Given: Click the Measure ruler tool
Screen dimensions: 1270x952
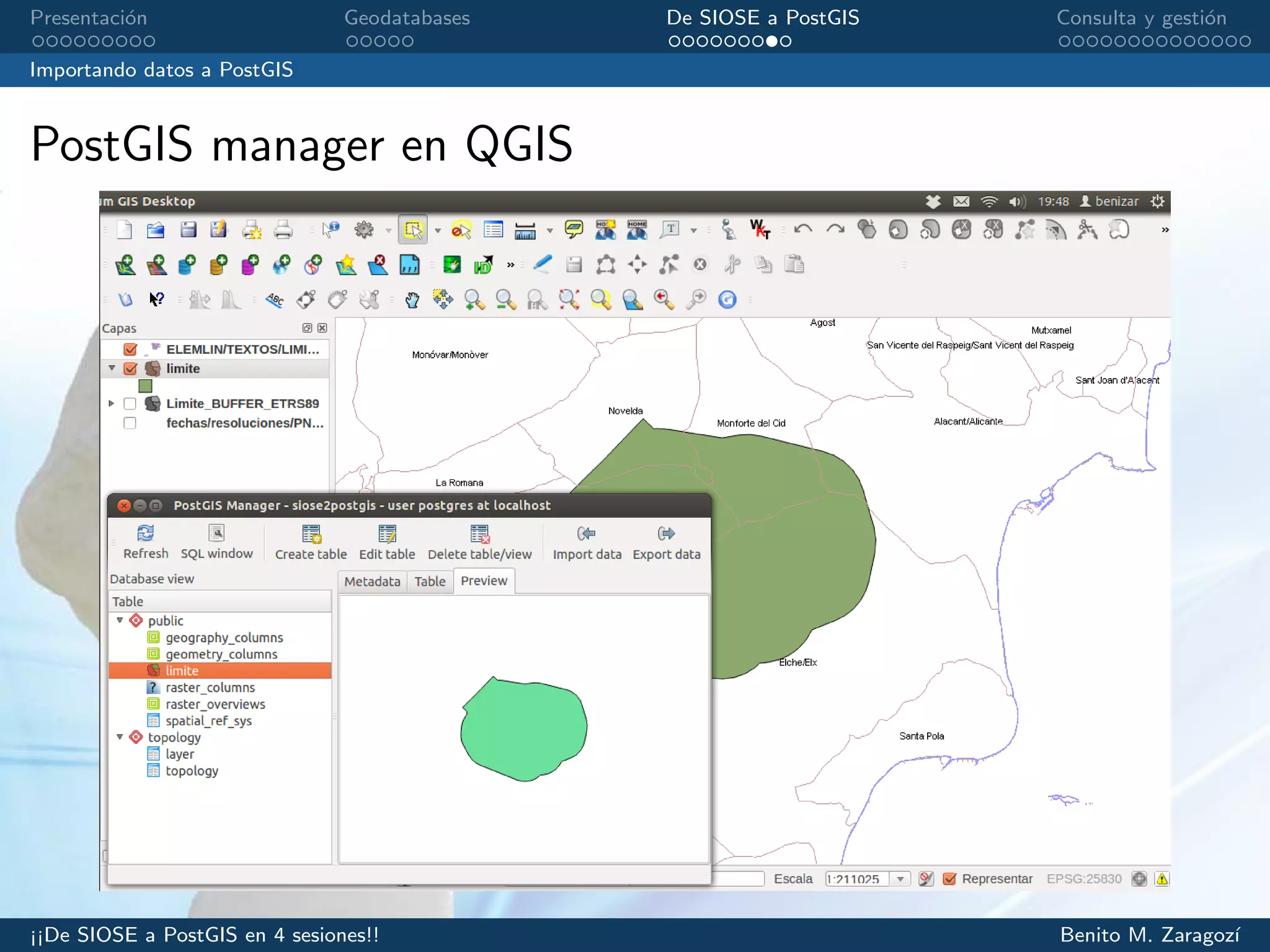Looking at the screenshot, I should [x=525, y=231].
